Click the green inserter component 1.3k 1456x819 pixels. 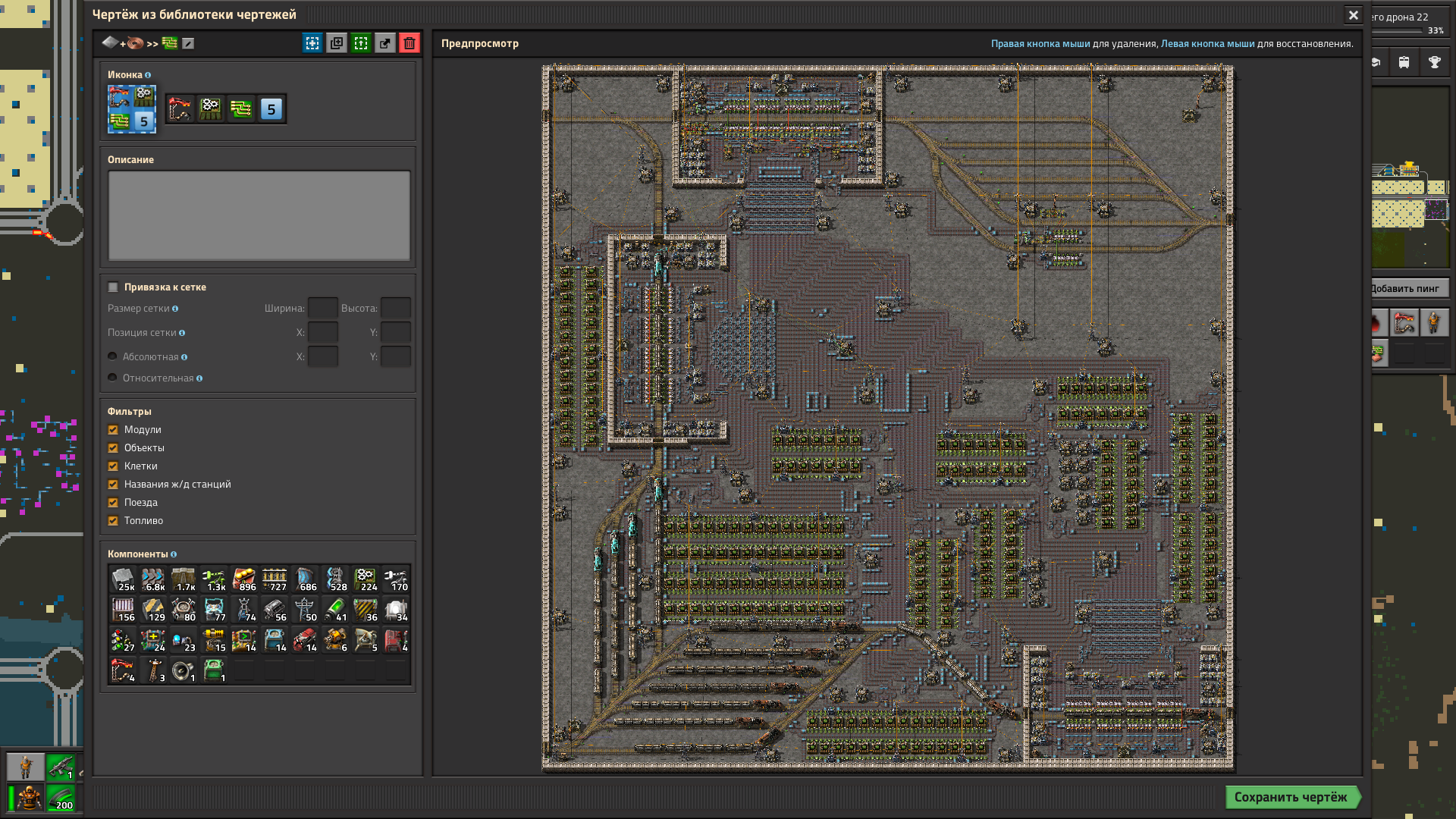[214, 579]
